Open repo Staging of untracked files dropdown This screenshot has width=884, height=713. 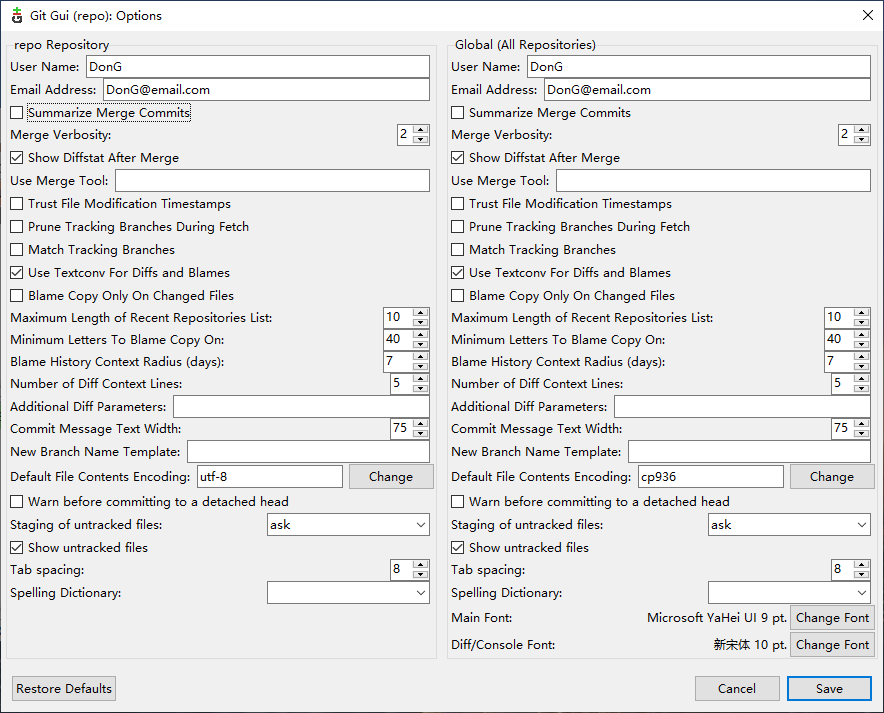[x=348, y=525]
